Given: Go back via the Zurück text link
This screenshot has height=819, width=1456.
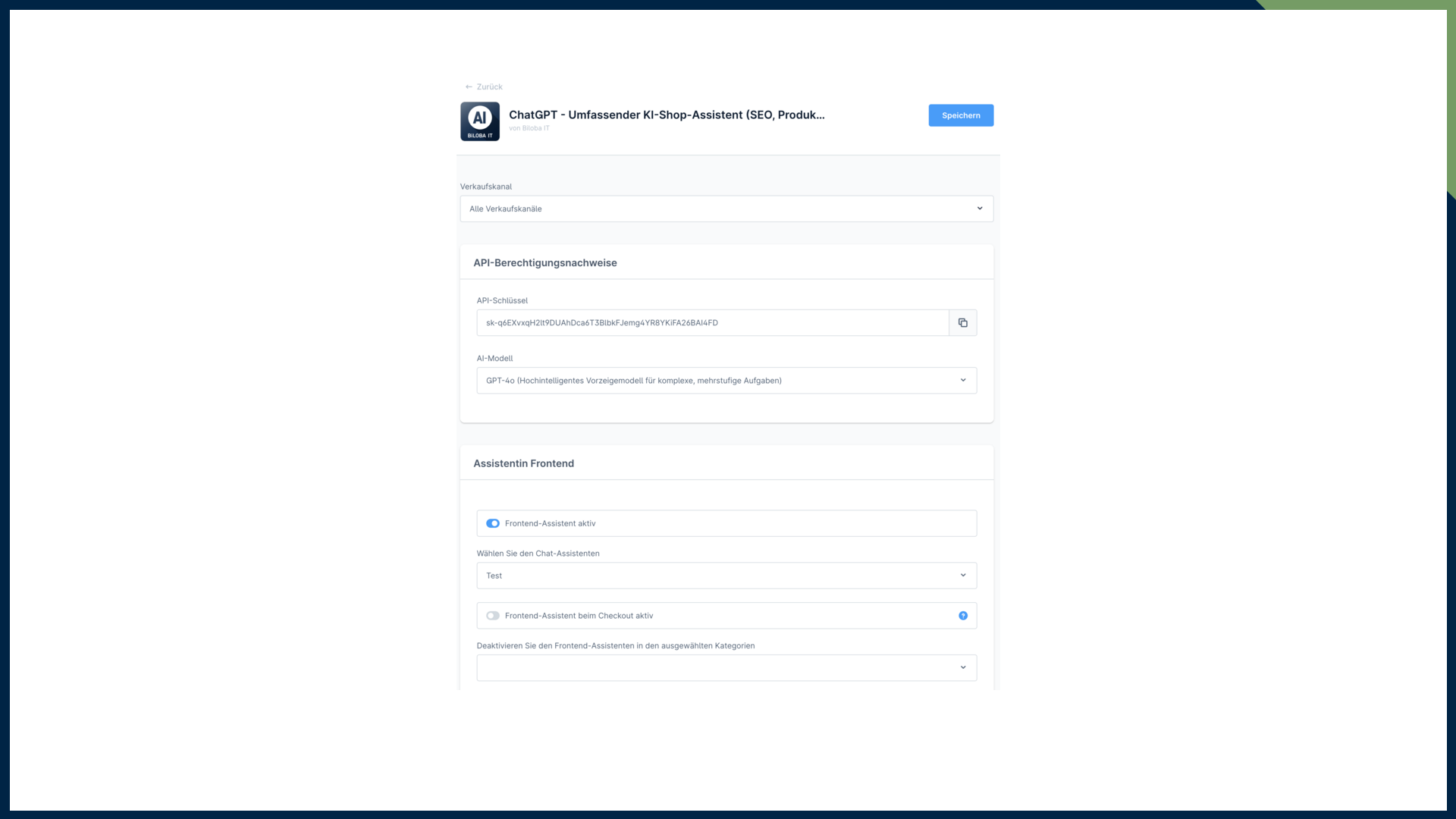Looking at the screenshot, I should point(489,87).
